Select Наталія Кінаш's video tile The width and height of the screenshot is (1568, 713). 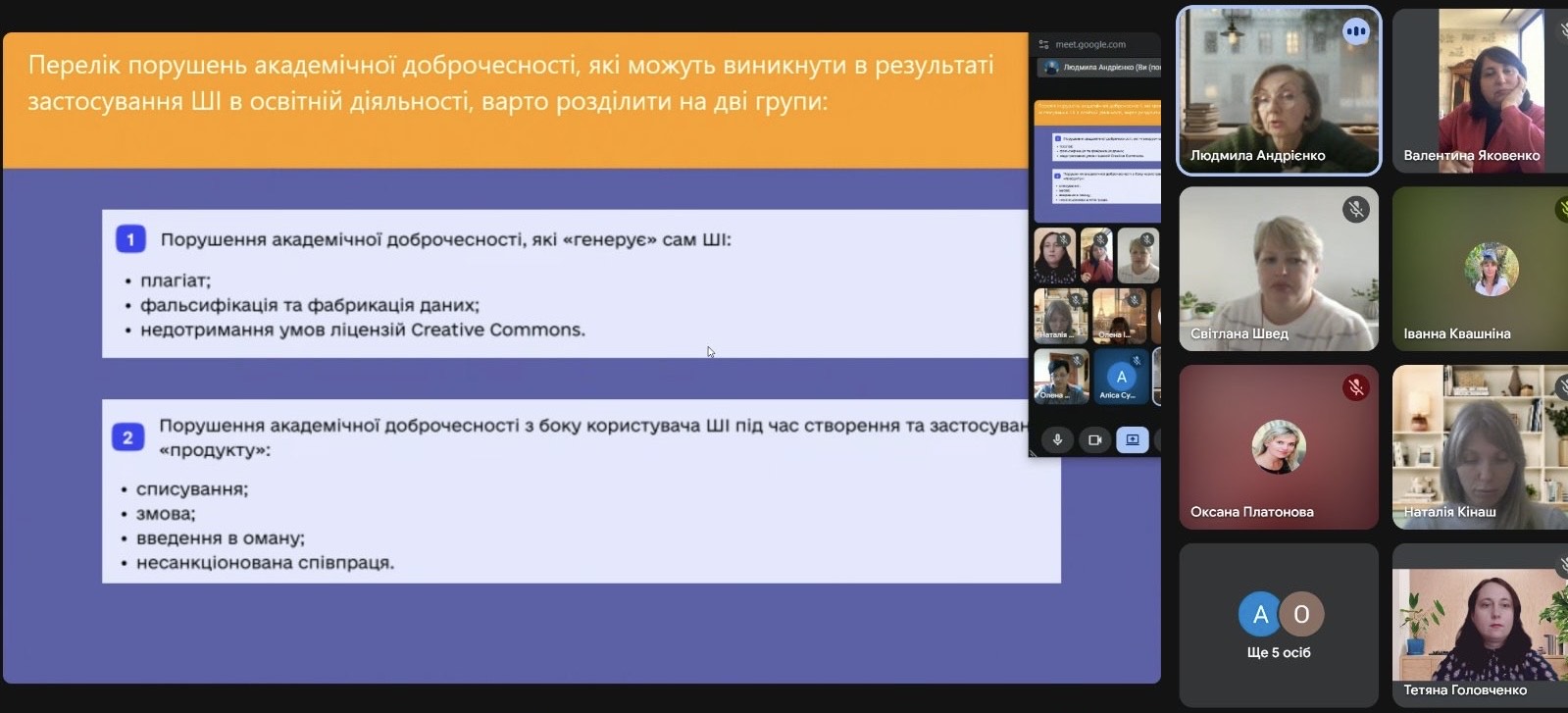click(1479, 446)
